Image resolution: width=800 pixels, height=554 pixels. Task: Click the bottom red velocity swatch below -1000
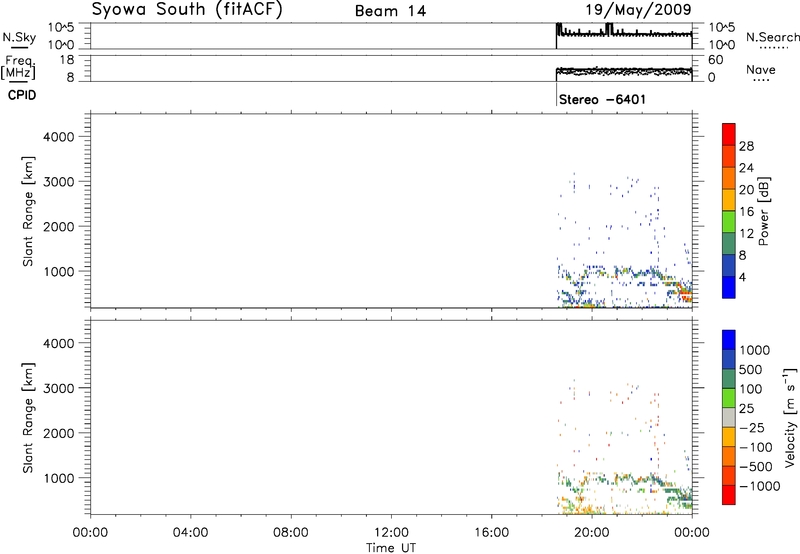click(x=729, y=495)
